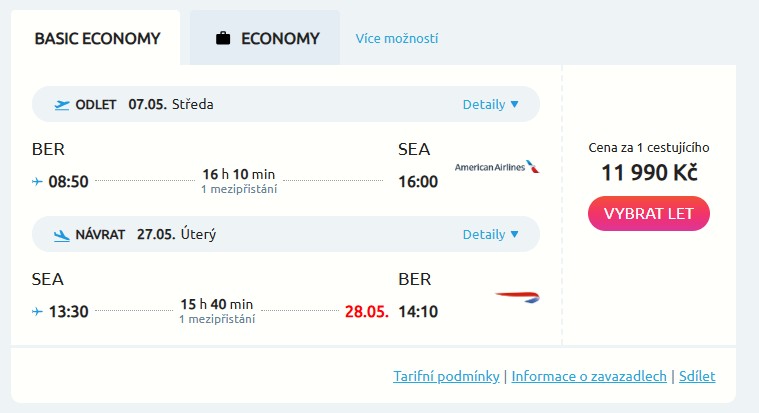Open the Více možností link
This screenshot has height=413, width=759.
point(397,39)
